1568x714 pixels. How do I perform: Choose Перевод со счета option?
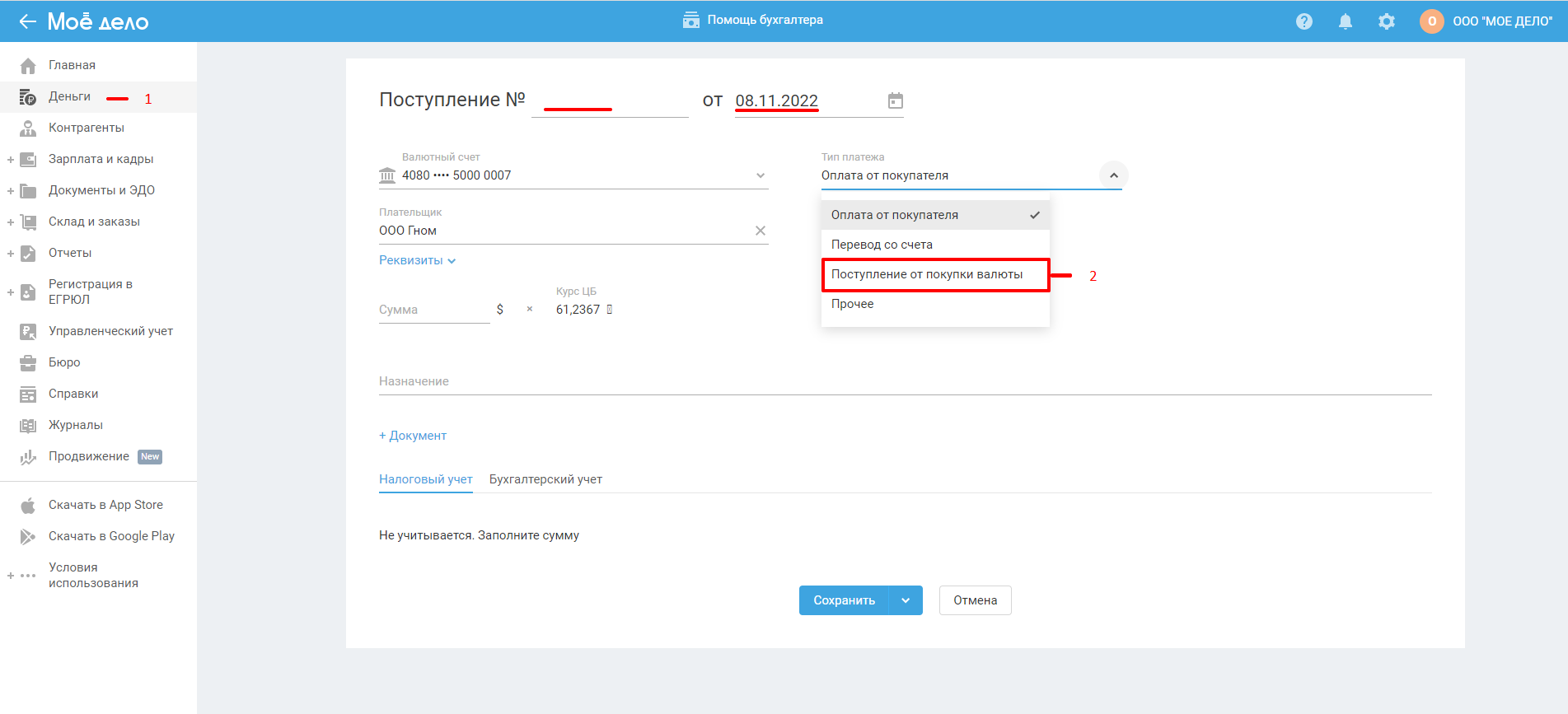point(882,245)
